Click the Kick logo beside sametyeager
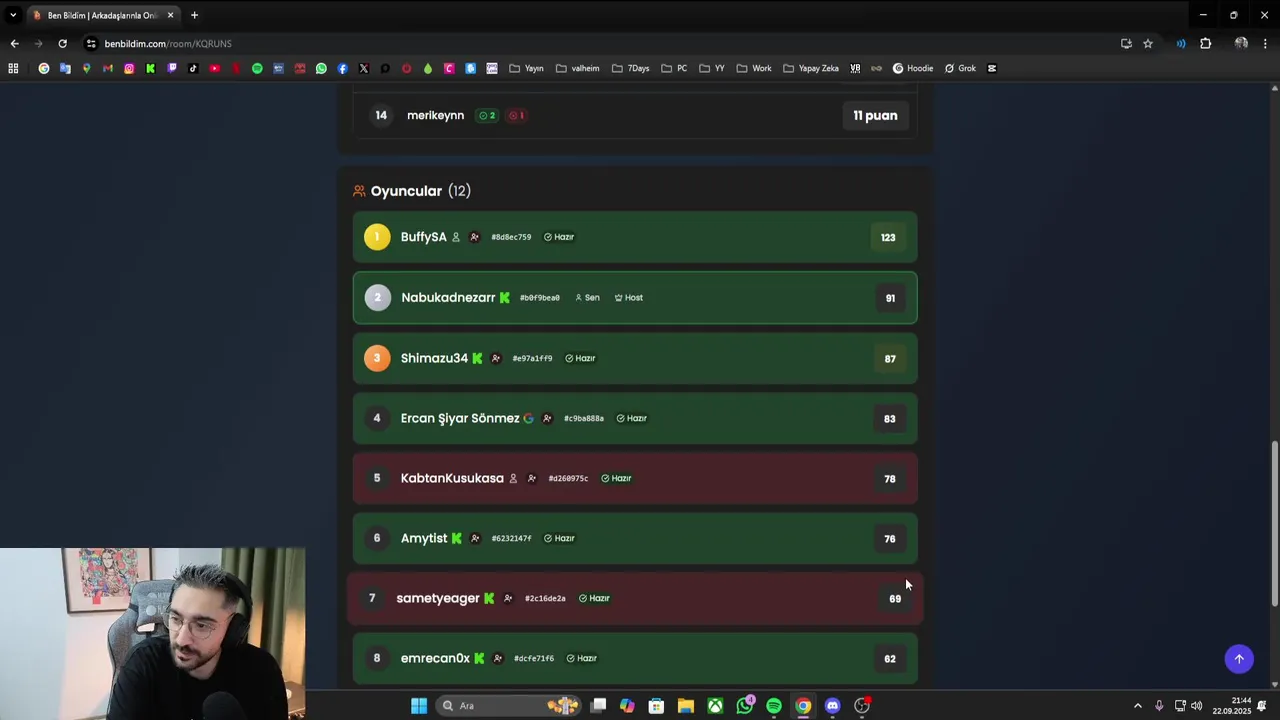The image size is (1280, 720). click(489, 598)
